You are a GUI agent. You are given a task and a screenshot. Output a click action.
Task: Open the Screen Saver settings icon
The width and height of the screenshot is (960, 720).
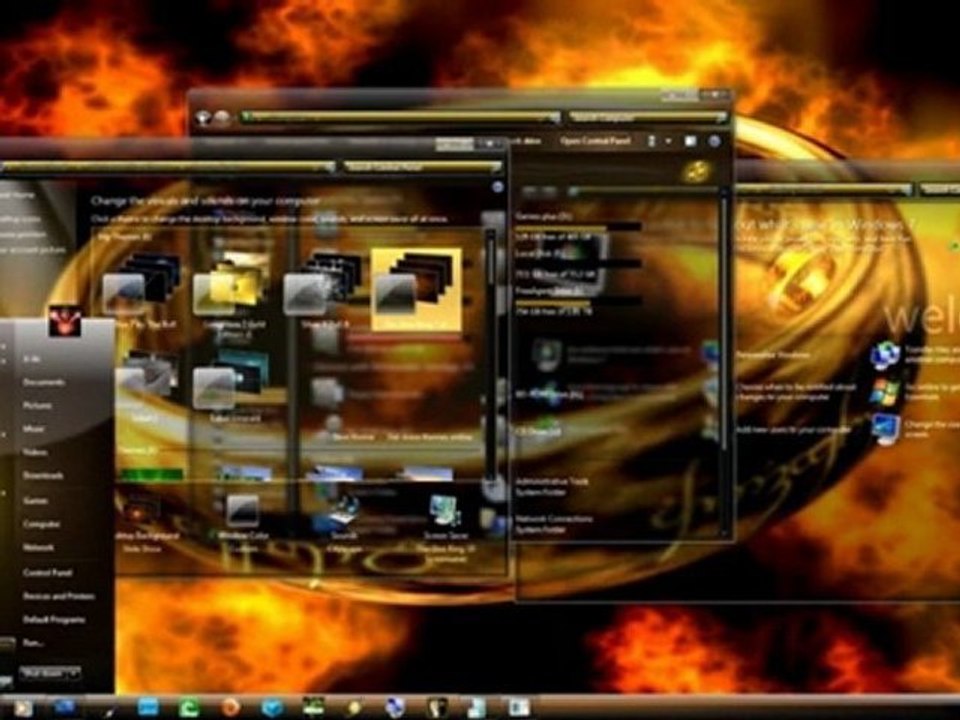[446, 509]
